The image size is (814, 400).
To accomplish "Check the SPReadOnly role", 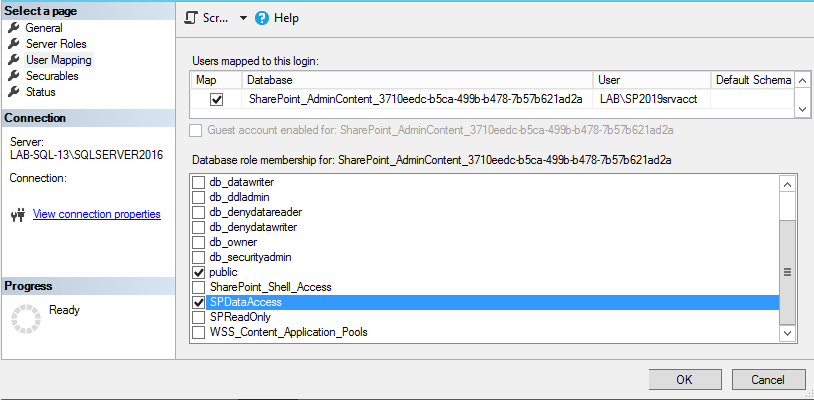I will point(198,318).
